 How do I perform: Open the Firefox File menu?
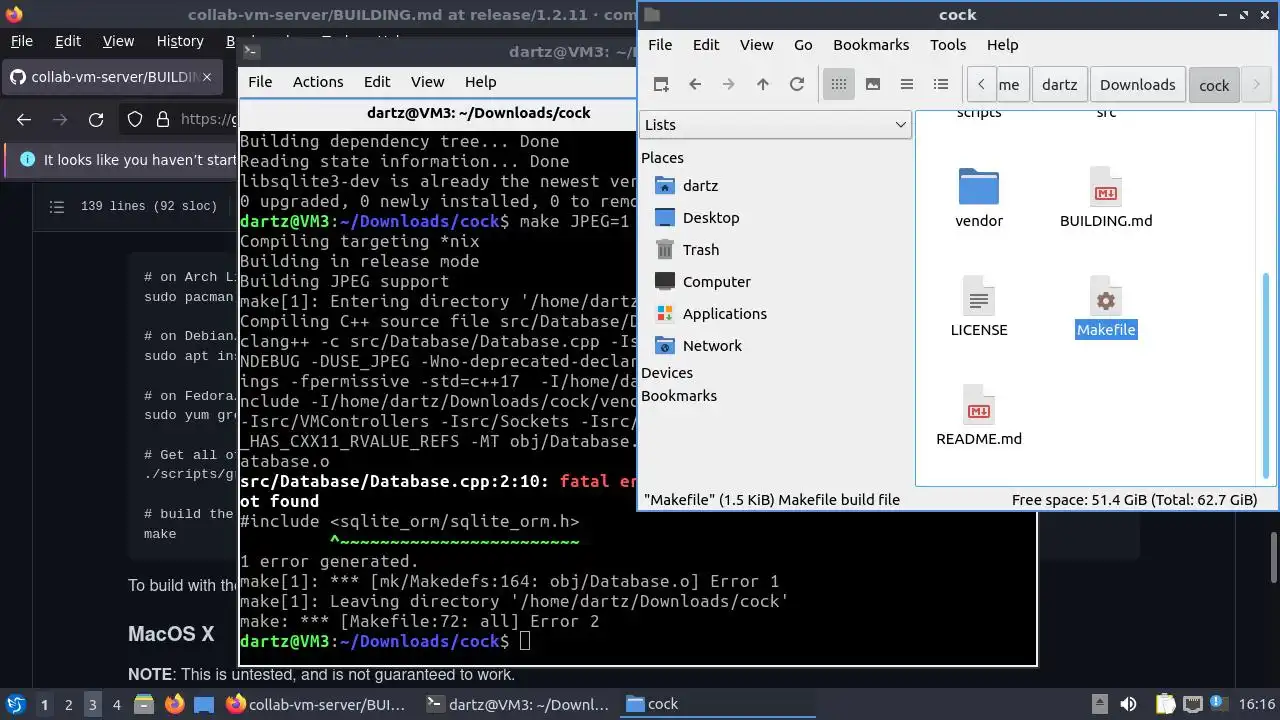[x=21, y=41]
